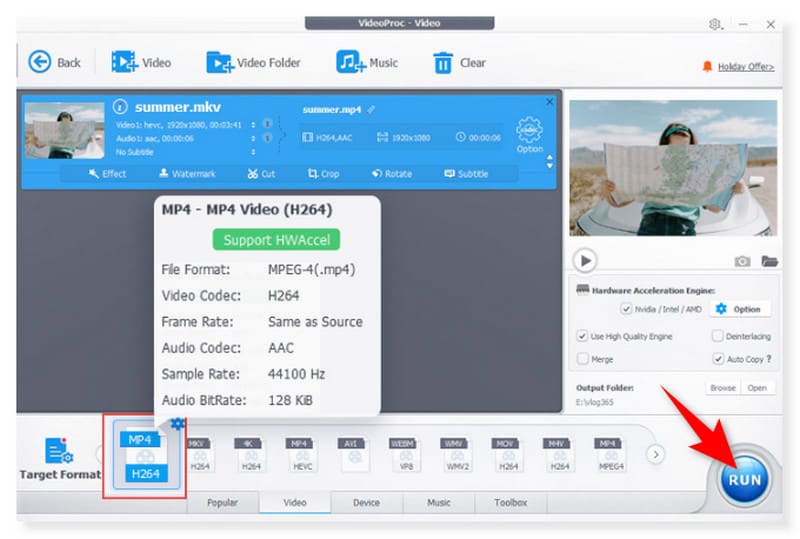Expand the Audio1 aac track selector

pyautogui.click(x=253, y=138)
